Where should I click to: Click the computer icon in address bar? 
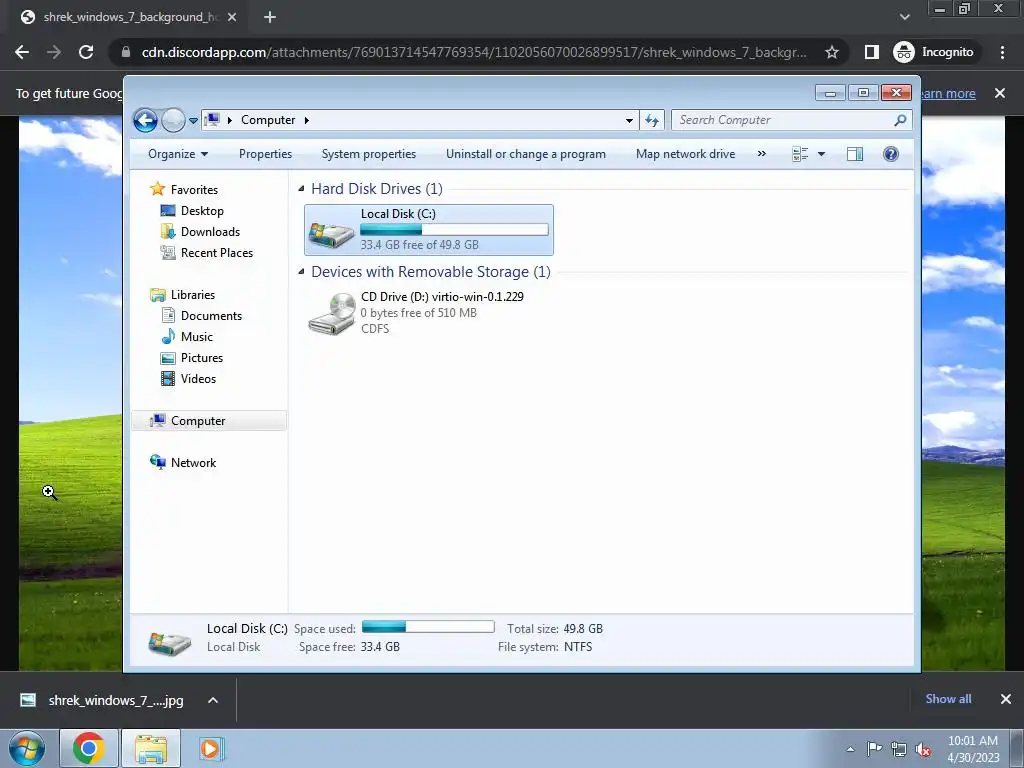(x=212, y=120)
